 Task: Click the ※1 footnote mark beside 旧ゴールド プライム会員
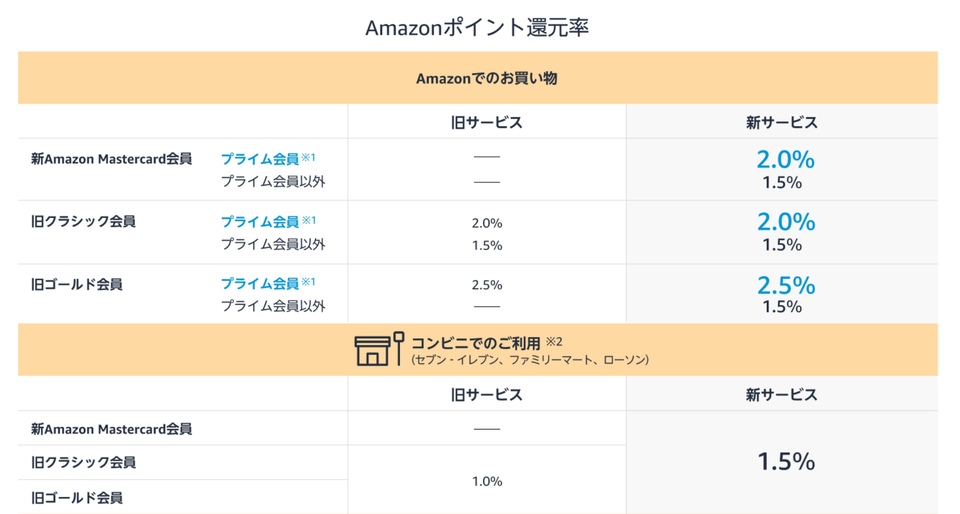[x=309, y=281]
